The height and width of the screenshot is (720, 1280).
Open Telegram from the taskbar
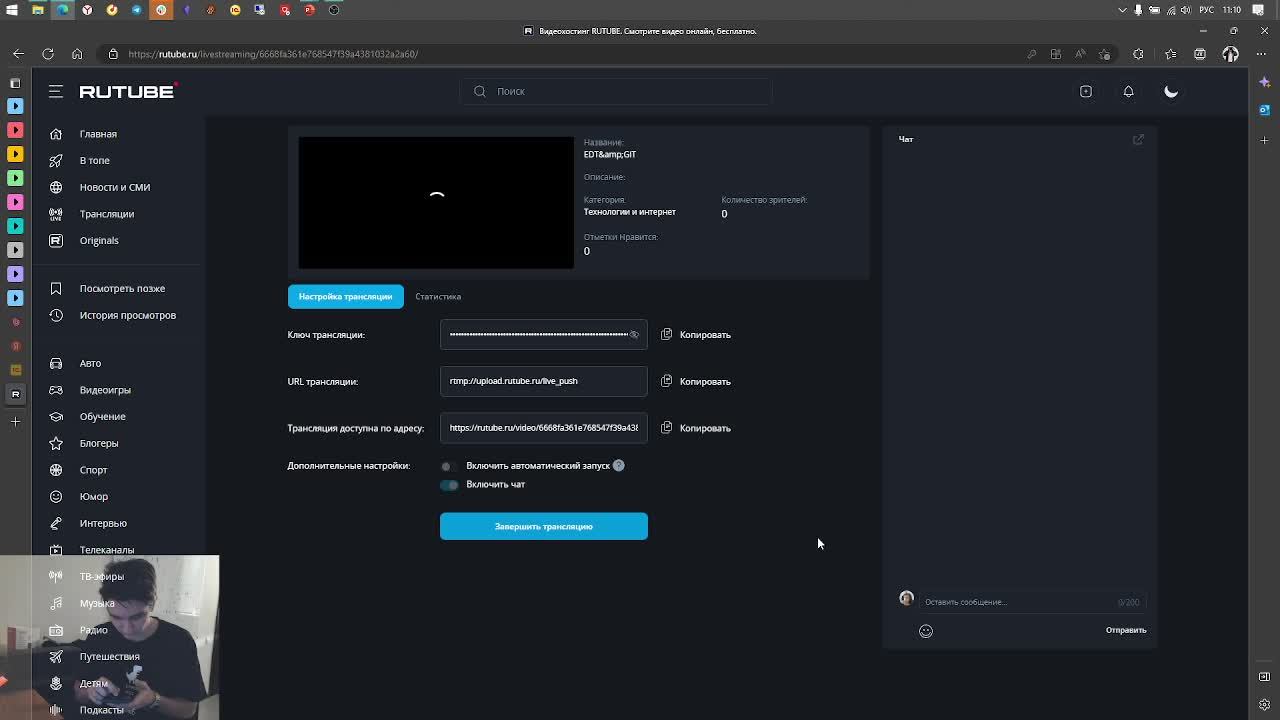coord(136,10)
